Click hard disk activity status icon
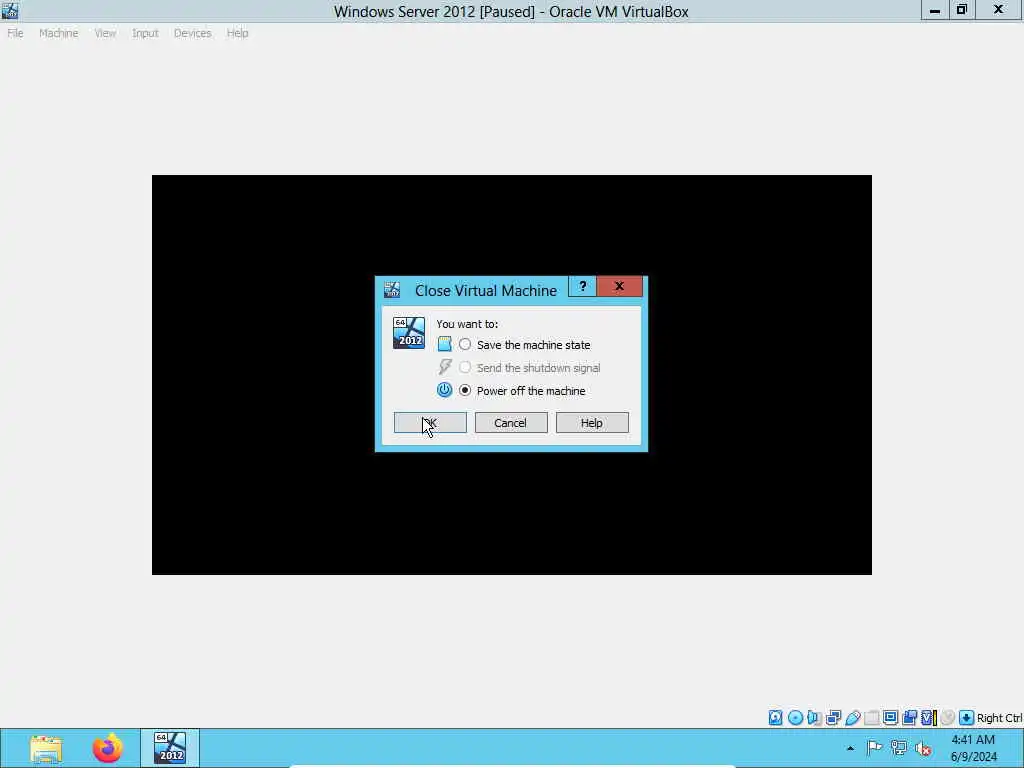1024x768 pixels. [775, 718]
